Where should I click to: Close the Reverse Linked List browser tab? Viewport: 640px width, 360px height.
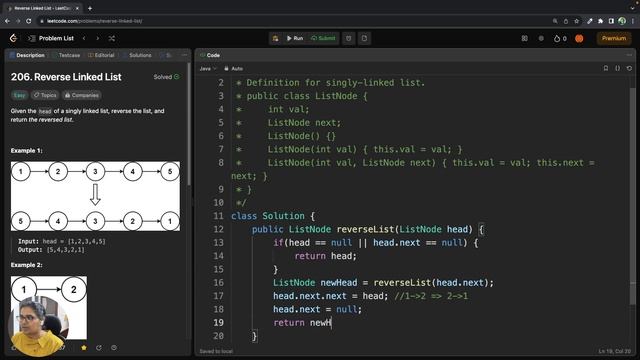point(77,8)
